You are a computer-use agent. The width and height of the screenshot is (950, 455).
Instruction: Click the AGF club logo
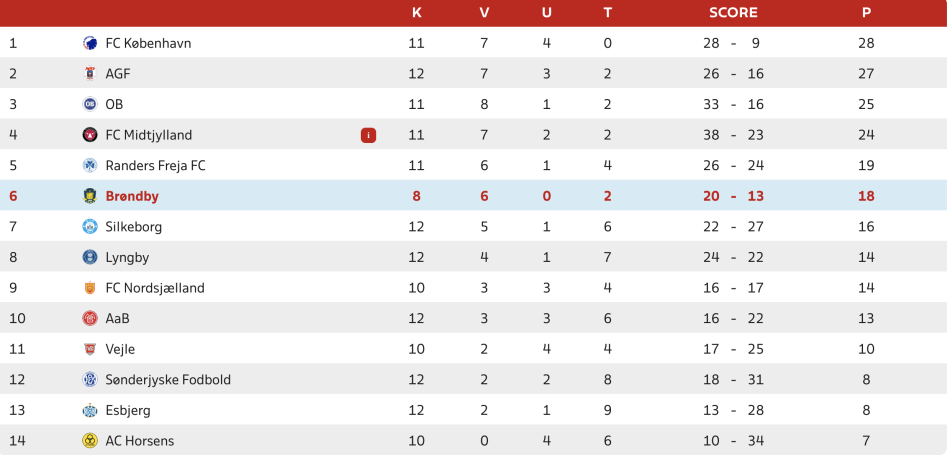(x=90, y=74)
